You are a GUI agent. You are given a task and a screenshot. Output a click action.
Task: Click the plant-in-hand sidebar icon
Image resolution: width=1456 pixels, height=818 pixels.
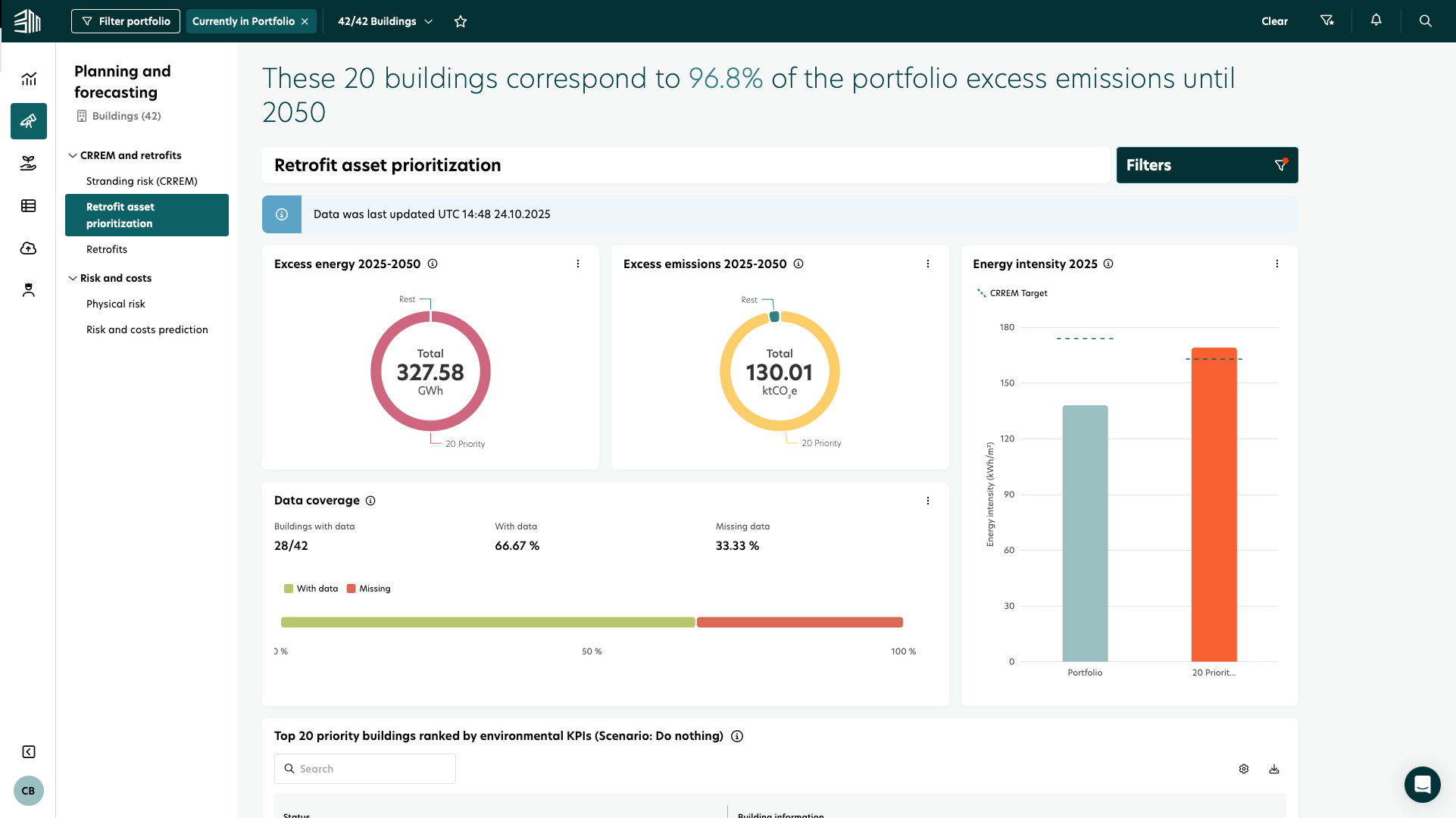pos(29,164)
